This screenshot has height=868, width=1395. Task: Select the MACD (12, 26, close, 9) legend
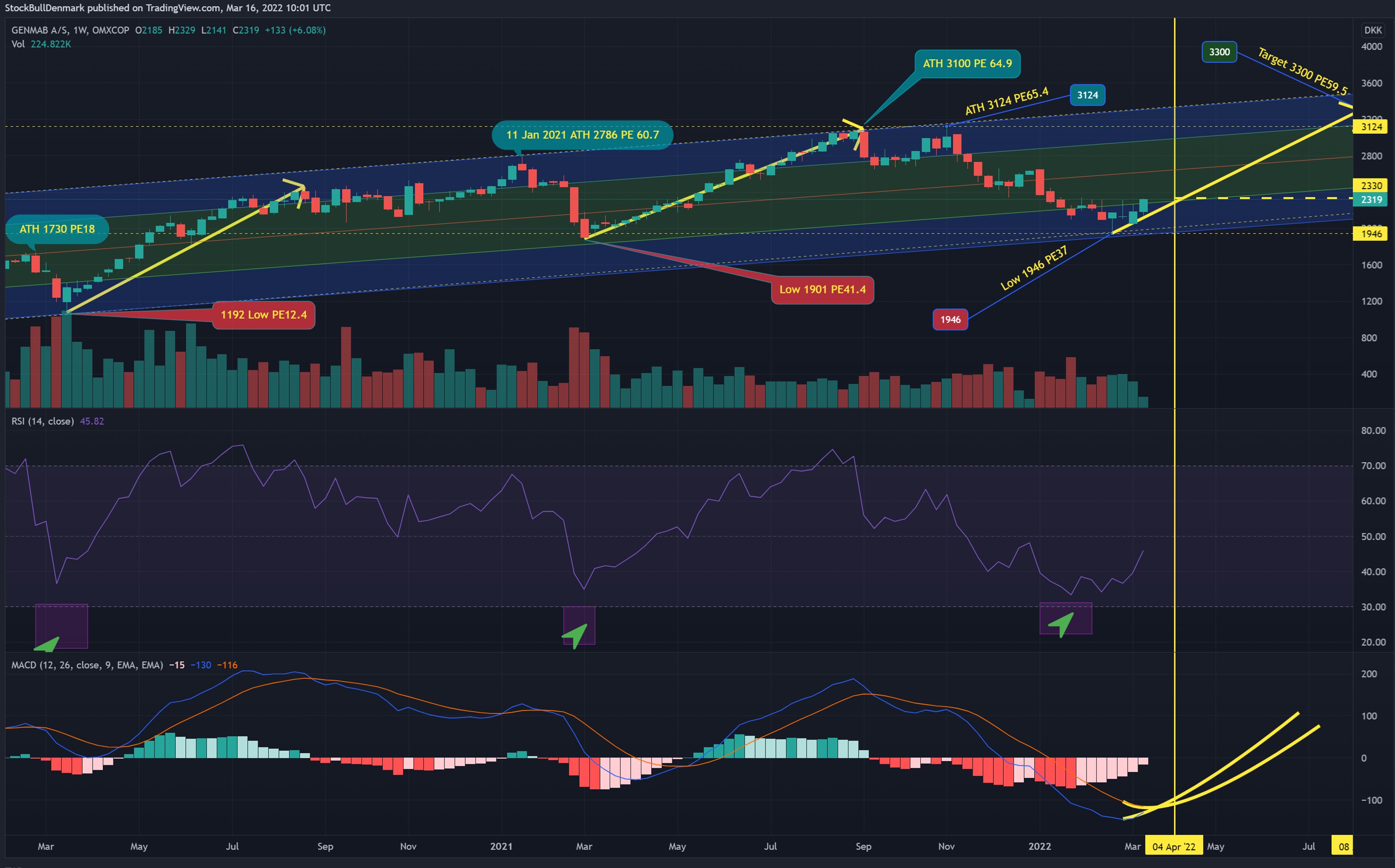pyautogui.click(x=87, y=665)
